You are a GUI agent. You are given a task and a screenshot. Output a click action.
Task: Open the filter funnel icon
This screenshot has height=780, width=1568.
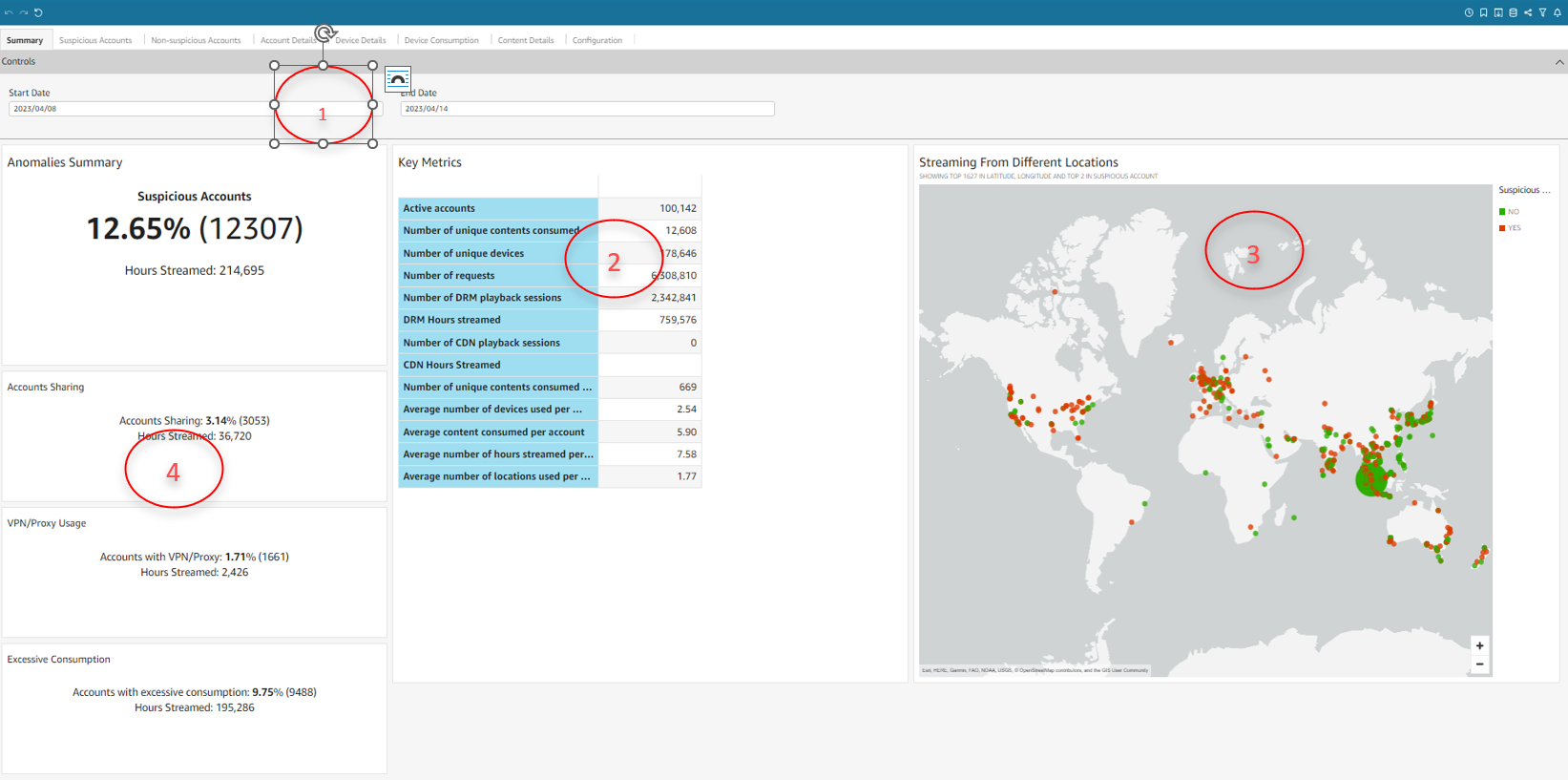1542,12
